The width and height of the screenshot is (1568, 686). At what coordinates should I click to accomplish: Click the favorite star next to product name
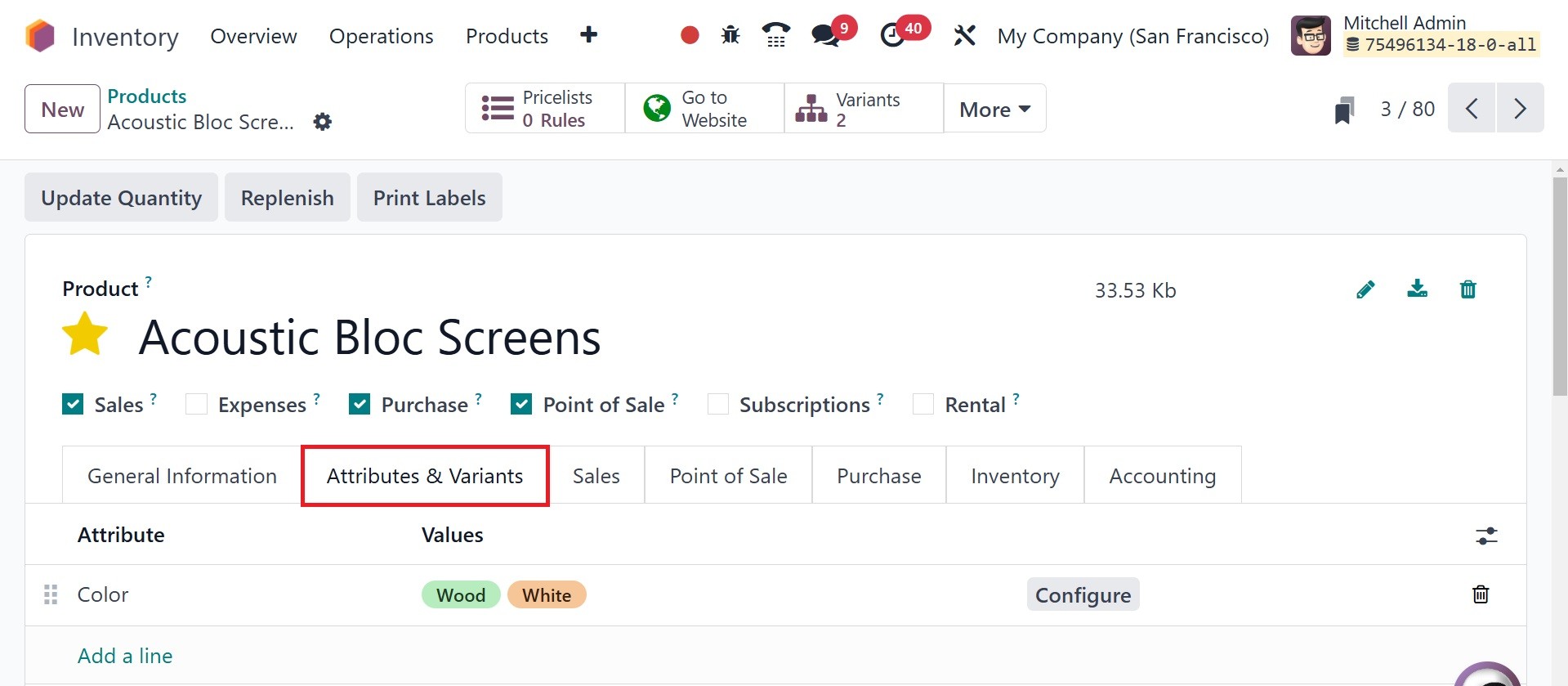(85, 335)
